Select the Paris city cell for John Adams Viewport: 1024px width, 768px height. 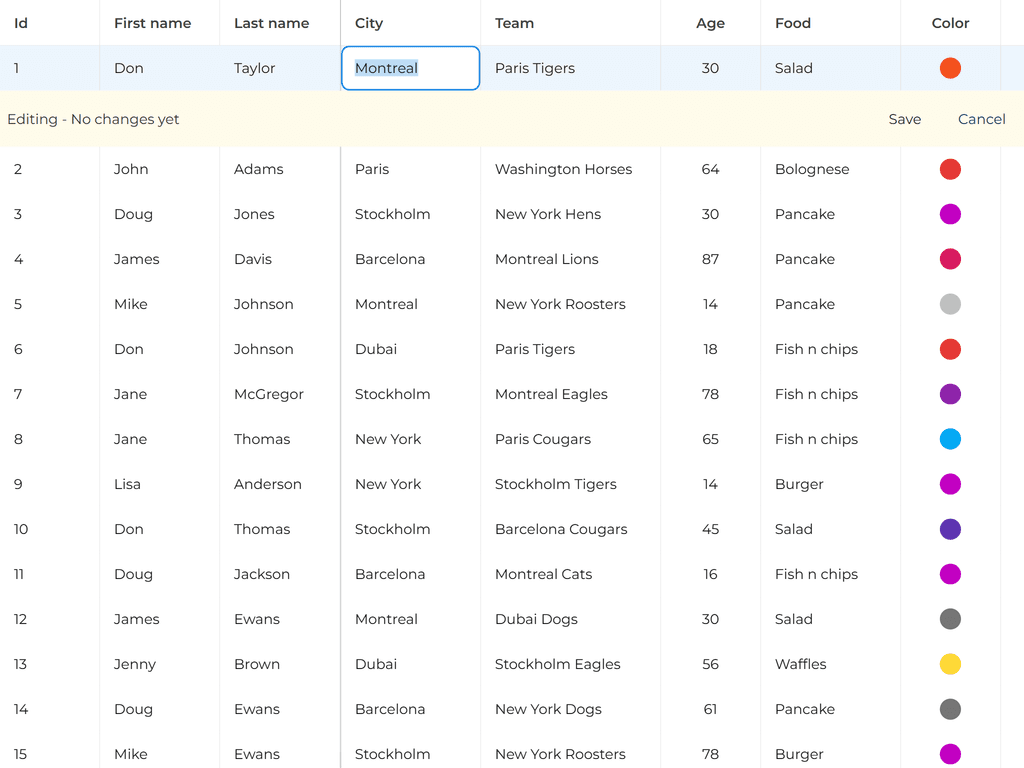pyautogui.click(x=372, y=169)
